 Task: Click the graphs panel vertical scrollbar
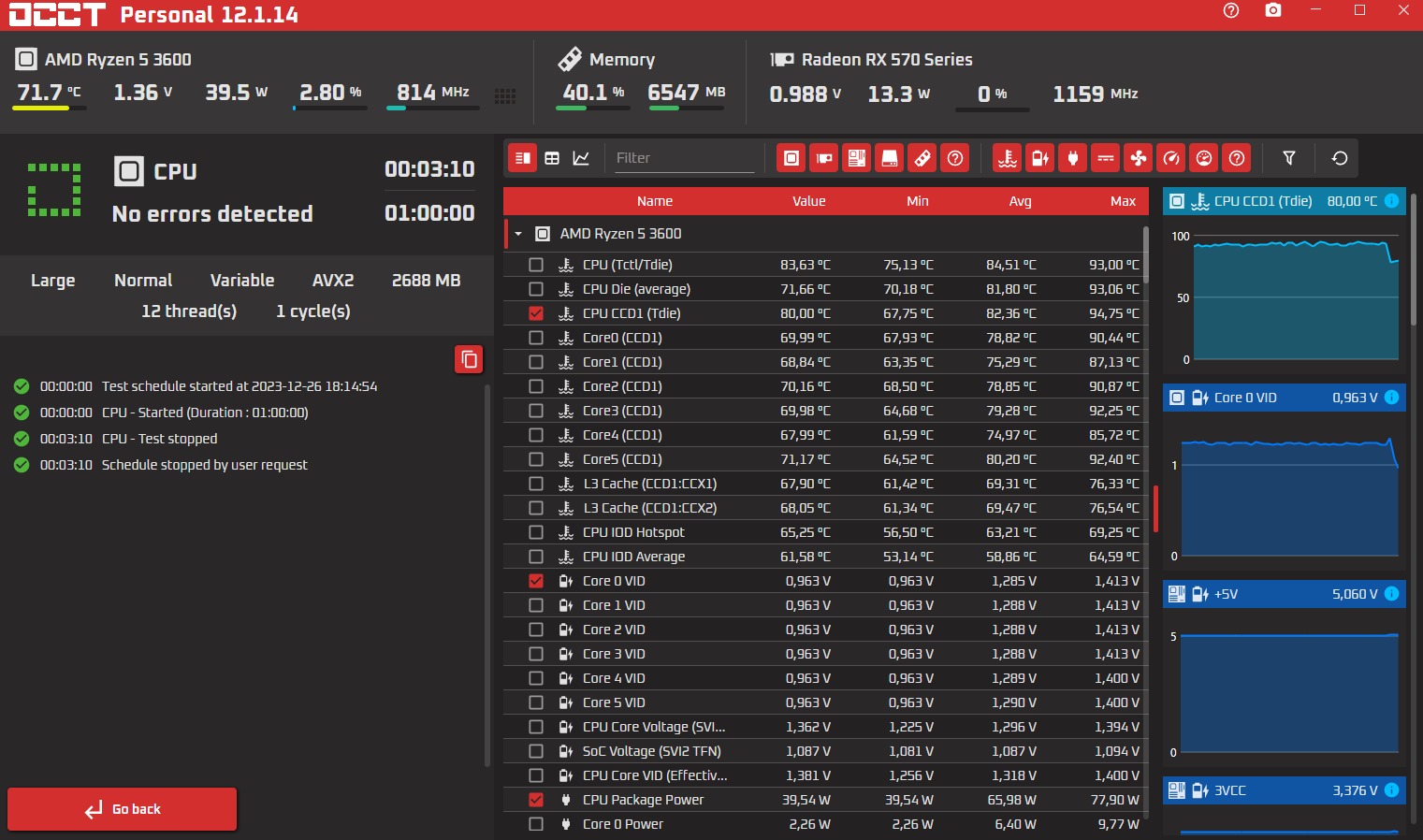pyautogui.click(x=1414, y=259)
